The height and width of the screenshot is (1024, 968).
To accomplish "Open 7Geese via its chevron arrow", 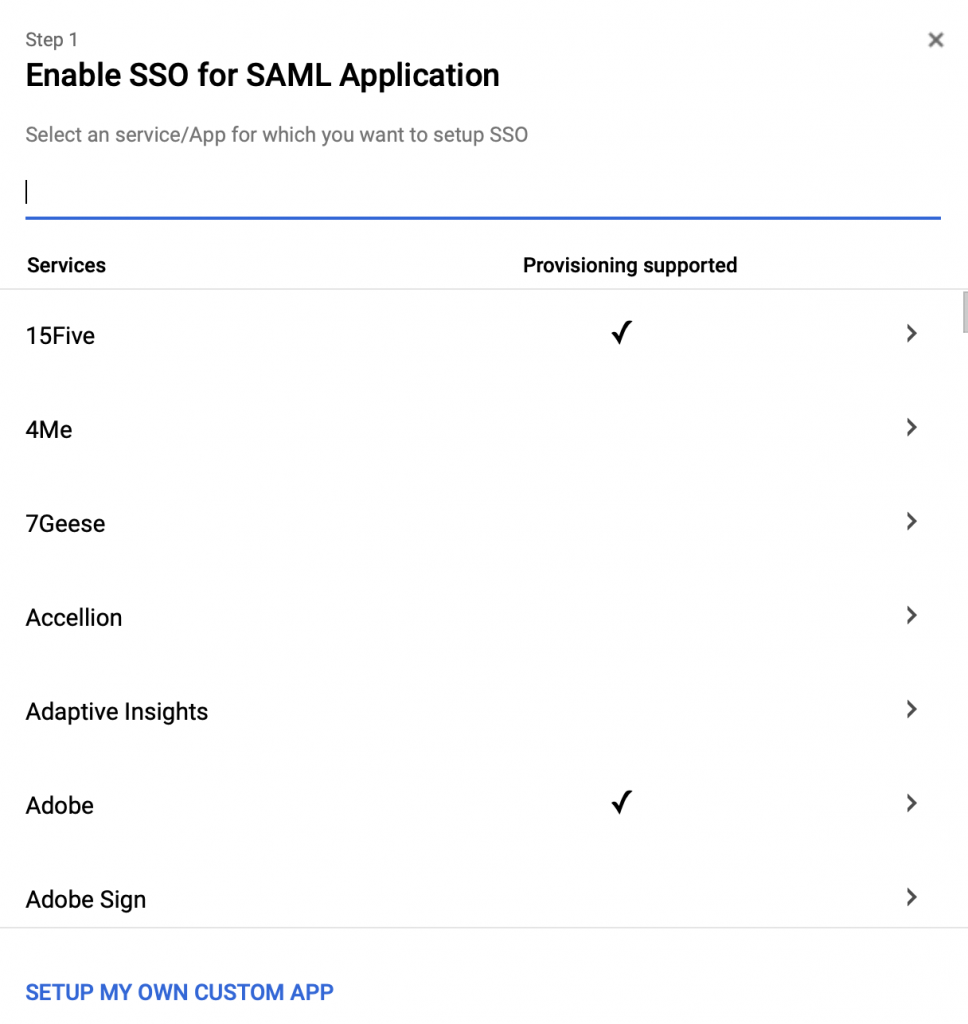I will click(x=911, y=521).
